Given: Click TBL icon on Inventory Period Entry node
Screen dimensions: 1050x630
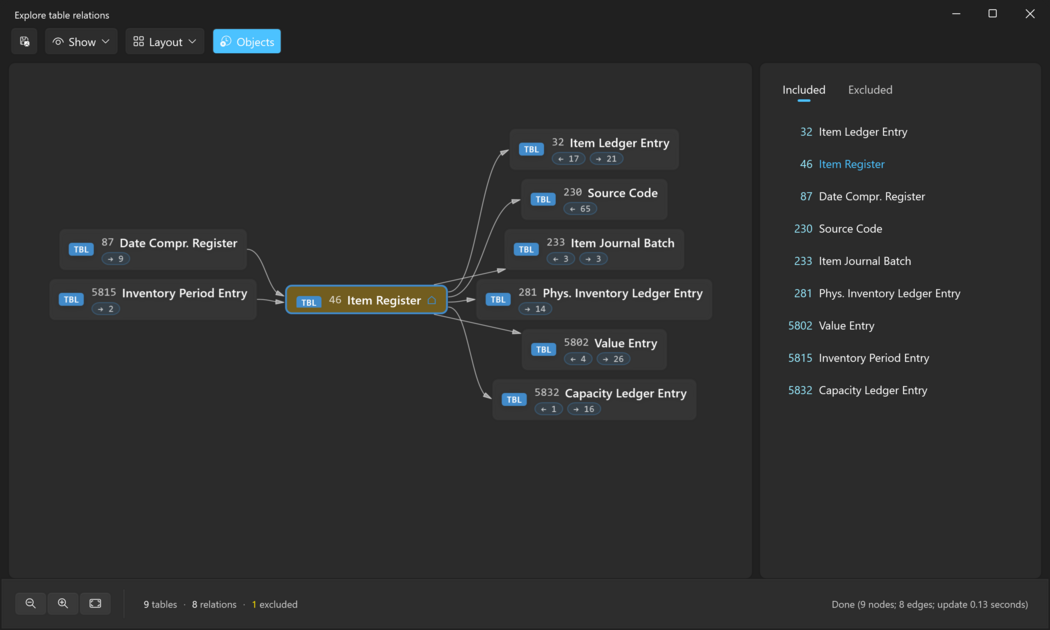Looking at the screenshot, I should (x=71, y=299).
